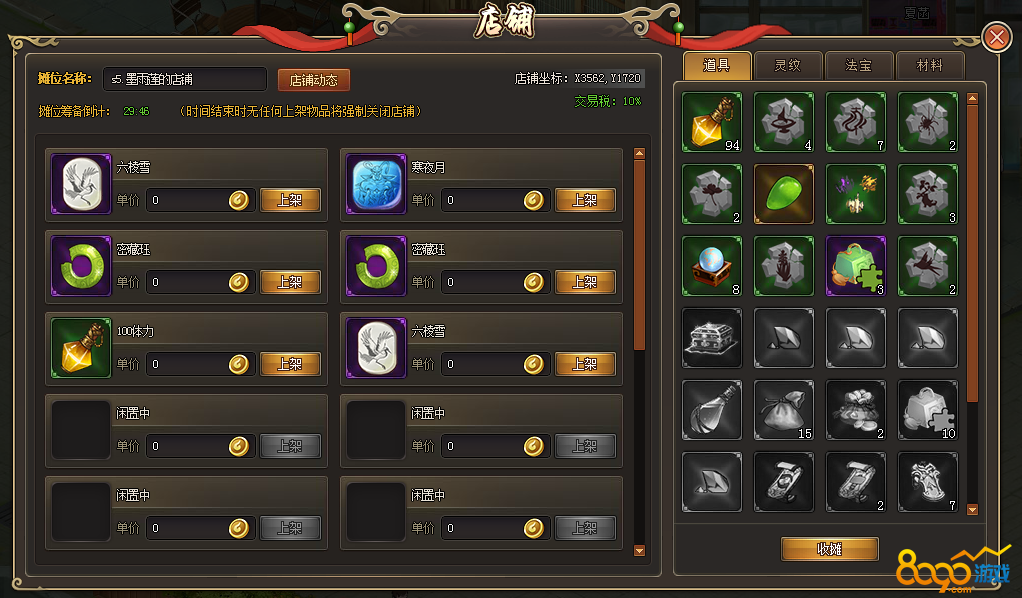
Task: Select the spider emblem item with count 2
Action: pos(927,122)
